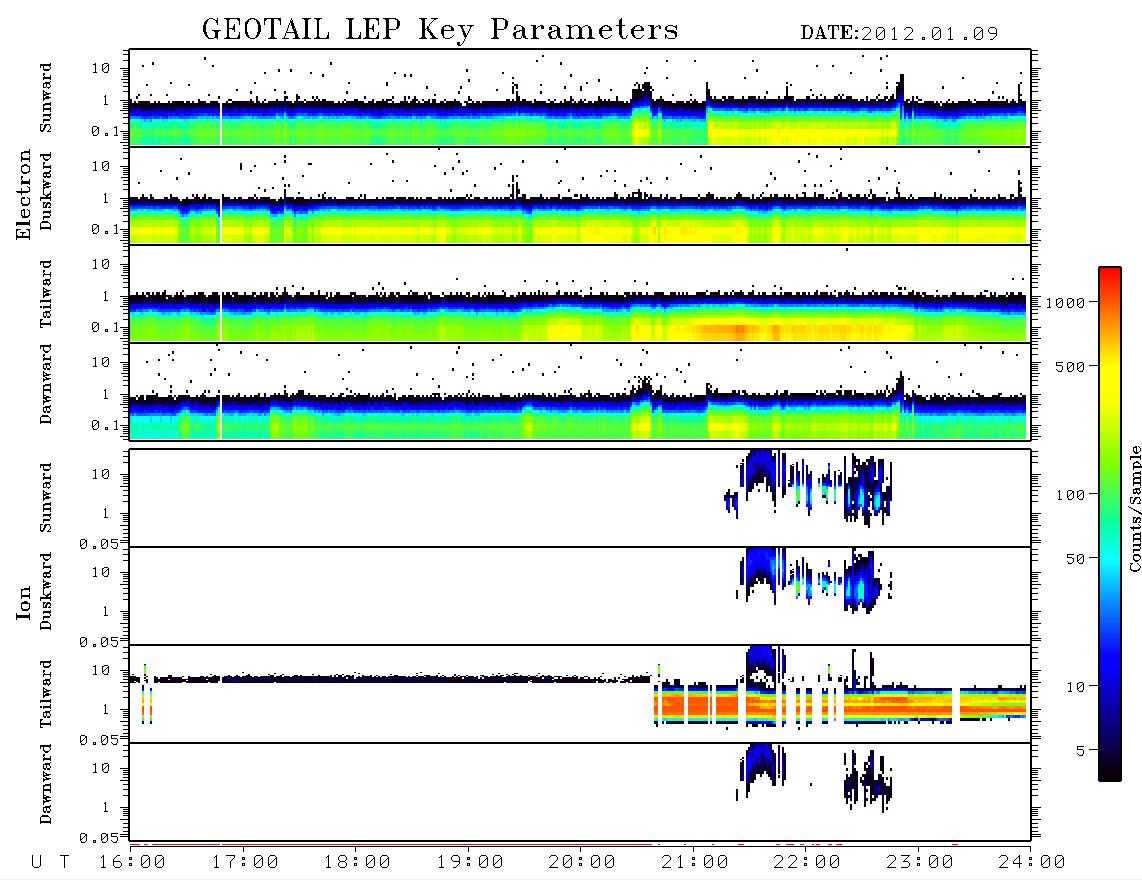Select the Electron 'Sunward' panel label
Image resolution: width=1142 pixels, height=880 pixels.
click(x=46, y=98)
